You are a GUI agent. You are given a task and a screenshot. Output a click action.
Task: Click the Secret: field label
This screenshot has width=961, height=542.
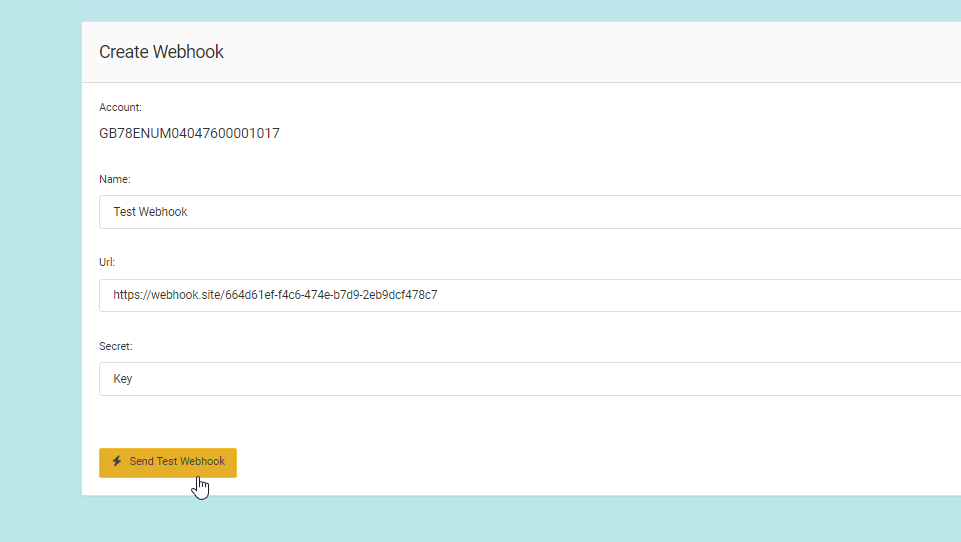(115, 346)
